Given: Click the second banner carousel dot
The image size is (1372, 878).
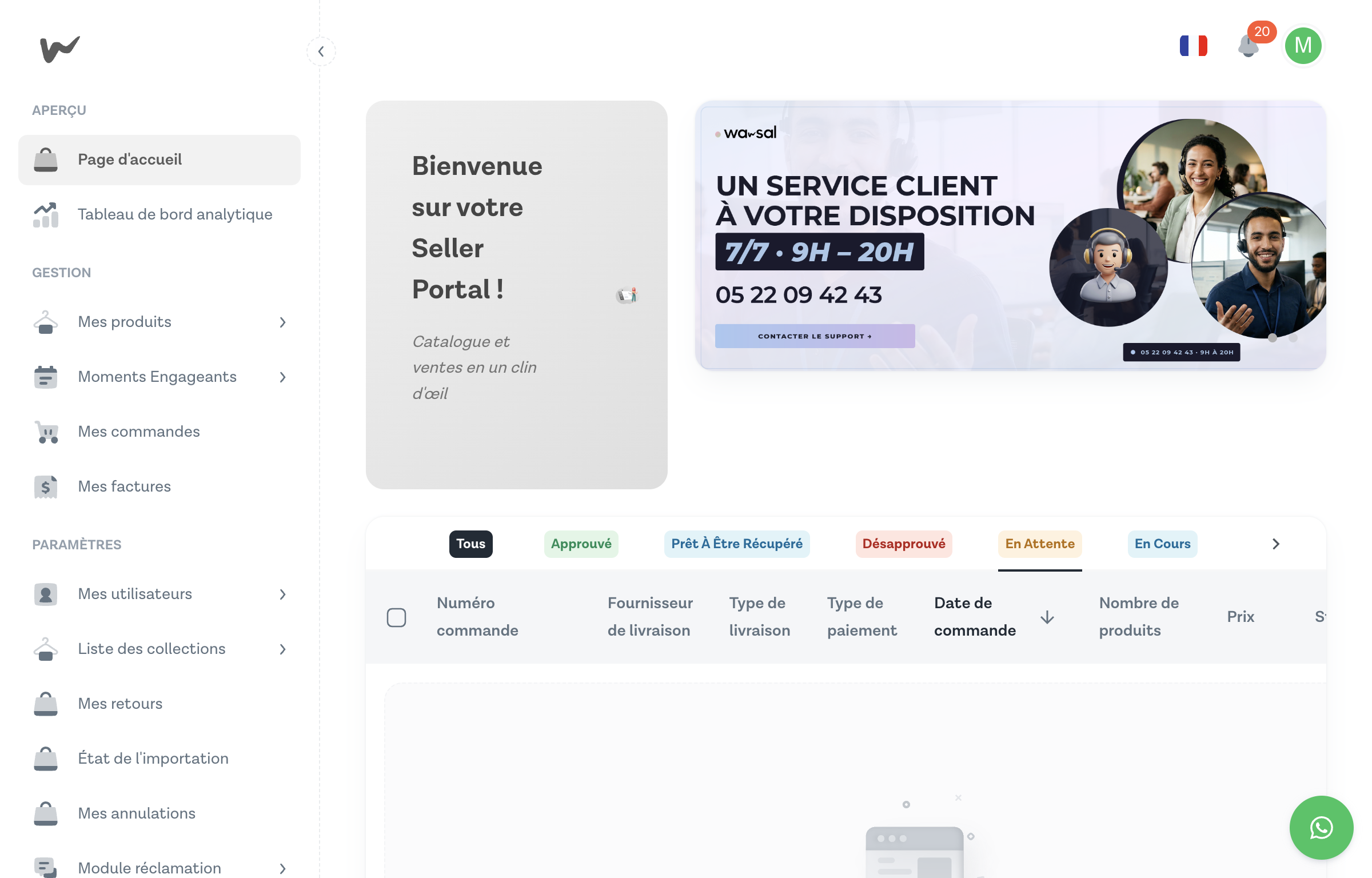Looking at the screenshot, I should pyautogui.click(x=1293, y=338).
